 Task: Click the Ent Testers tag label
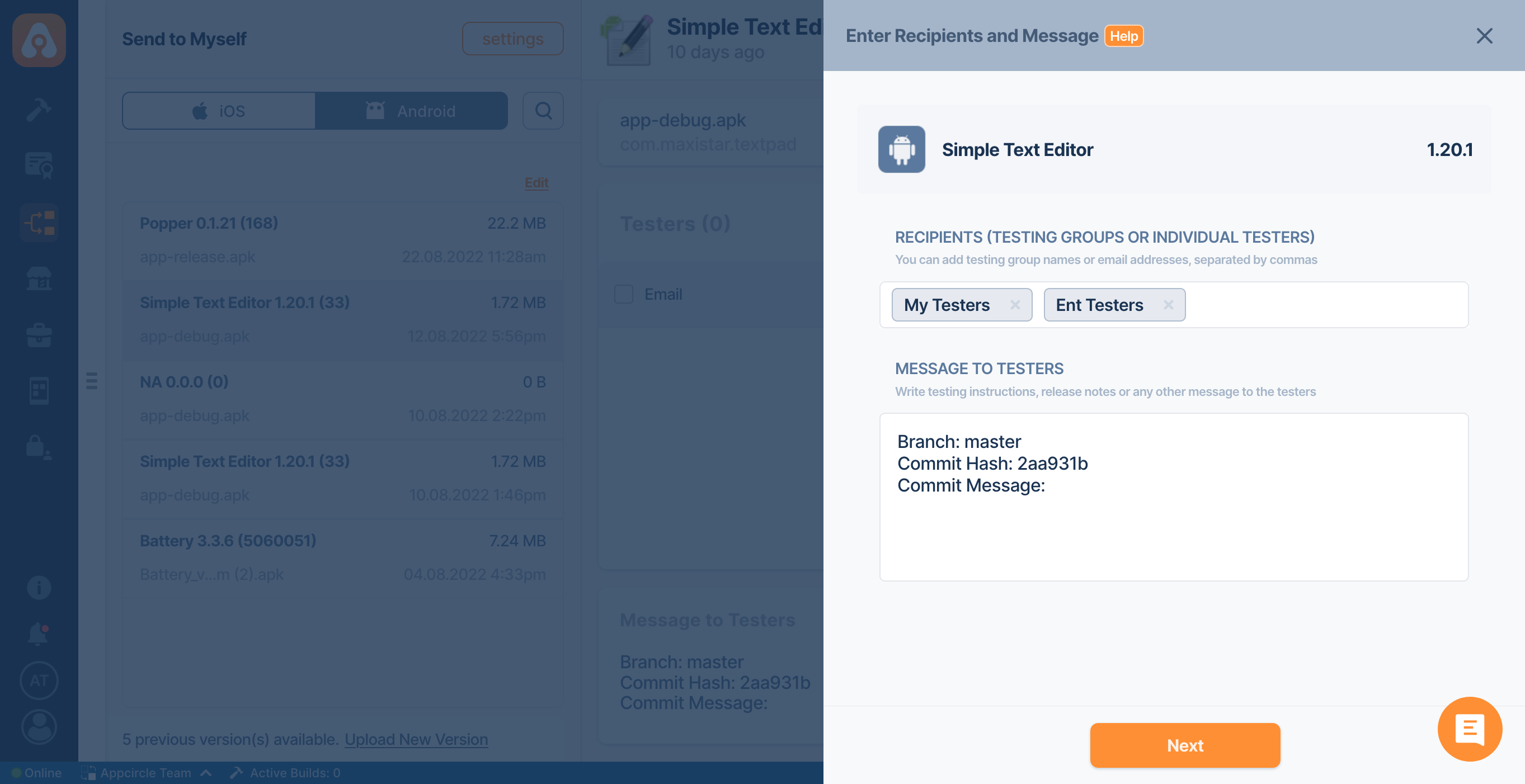(x=1099, y=305)
